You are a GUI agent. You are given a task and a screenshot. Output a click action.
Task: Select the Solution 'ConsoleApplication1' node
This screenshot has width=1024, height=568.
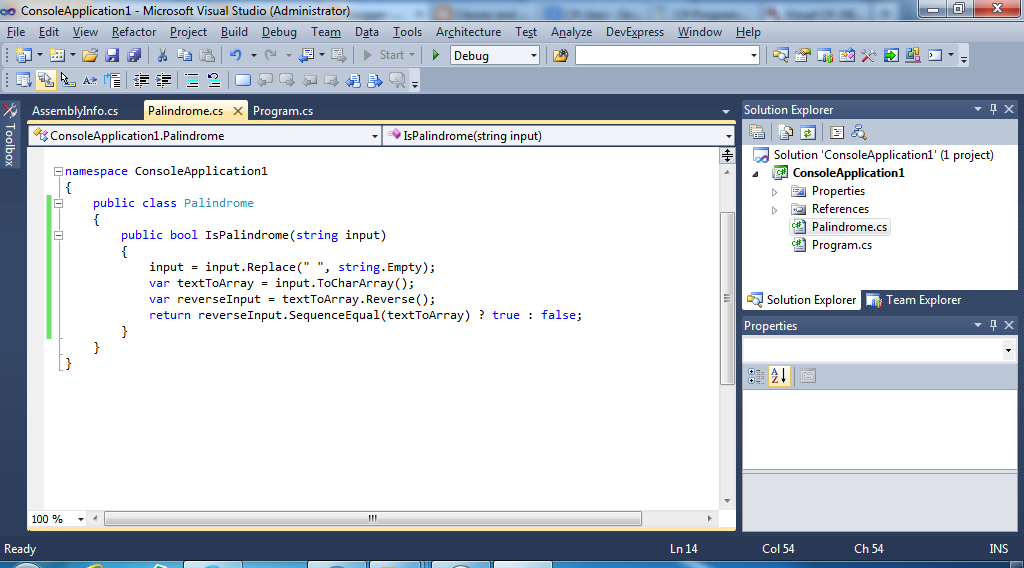coord(883,155)
